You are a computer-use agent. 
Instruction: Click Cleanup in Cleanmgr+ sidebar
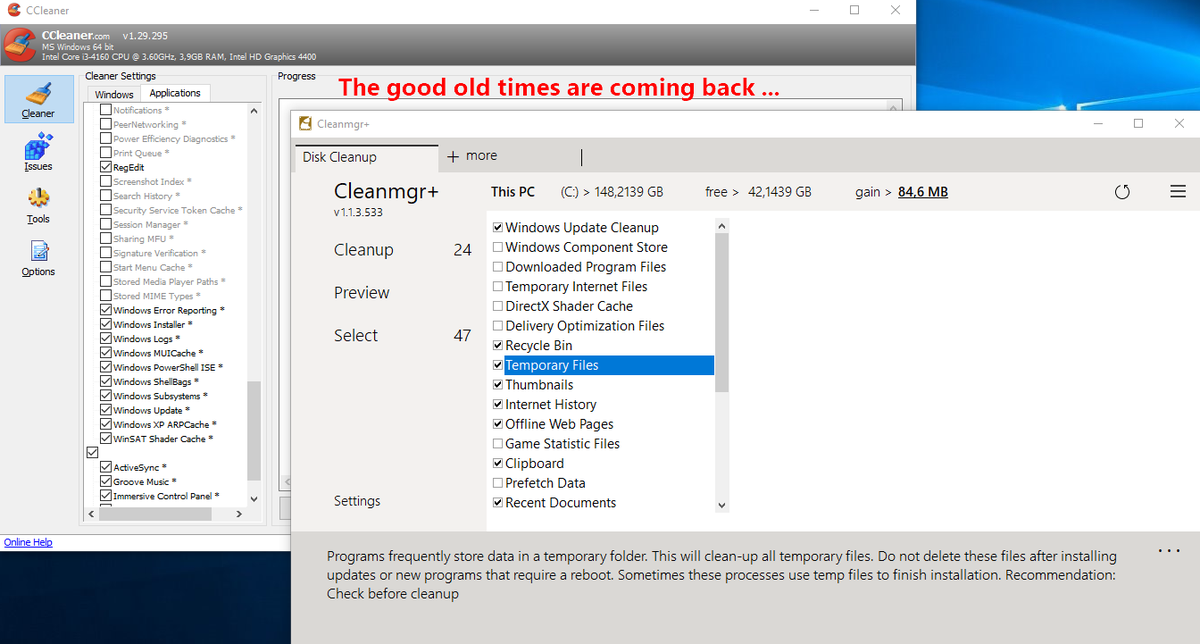pyautogui.click(x=364, y=250)
